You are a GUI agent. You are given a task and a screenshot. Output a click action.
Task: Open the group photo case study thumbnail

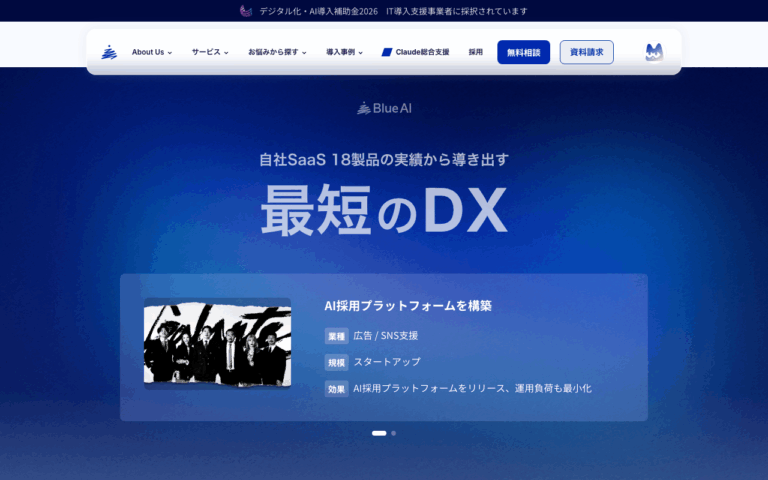(x=217, y=343)
